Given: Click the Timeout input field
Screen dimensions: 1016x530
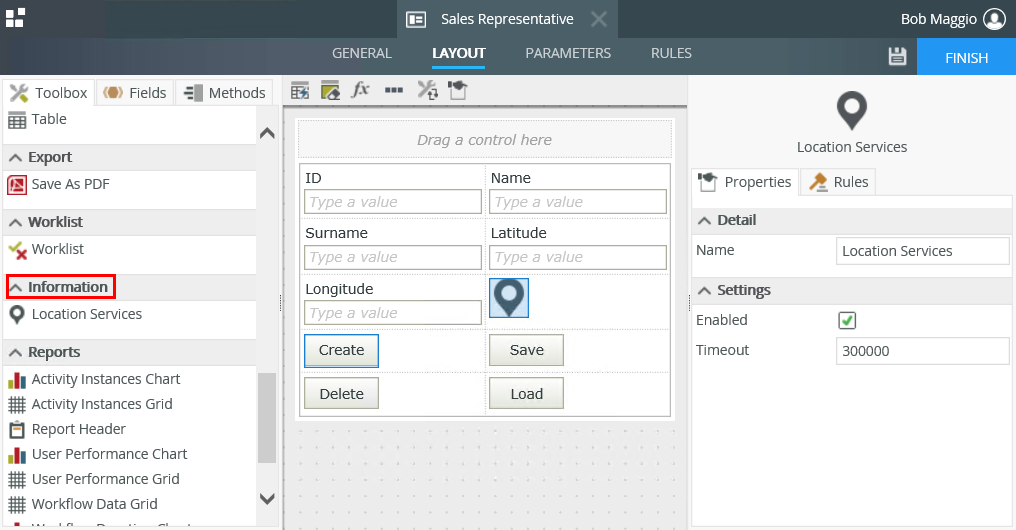Looking at the screenshot, I should [922, 351].
